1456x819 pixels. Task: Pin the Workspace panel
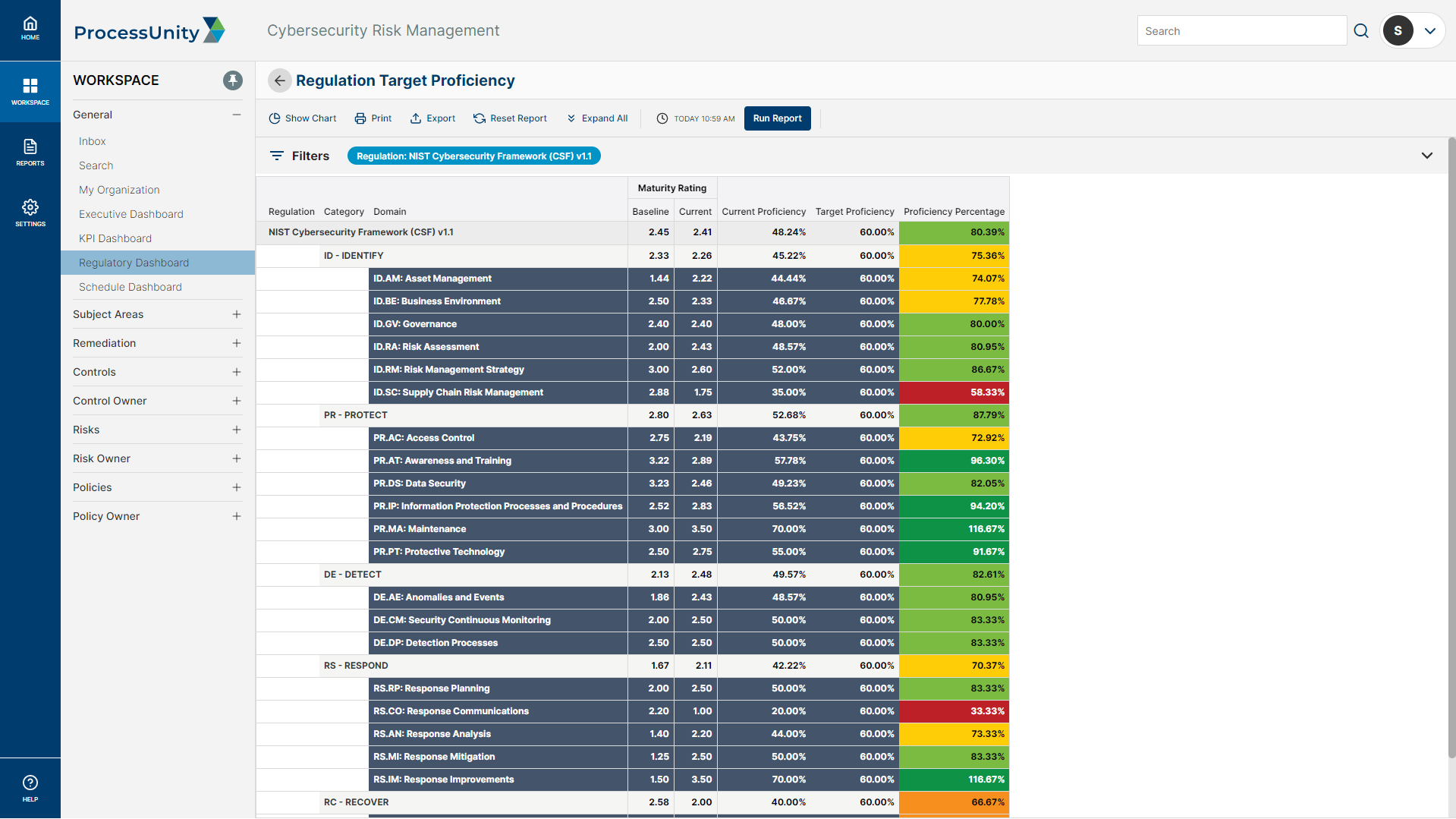(232, 80)
